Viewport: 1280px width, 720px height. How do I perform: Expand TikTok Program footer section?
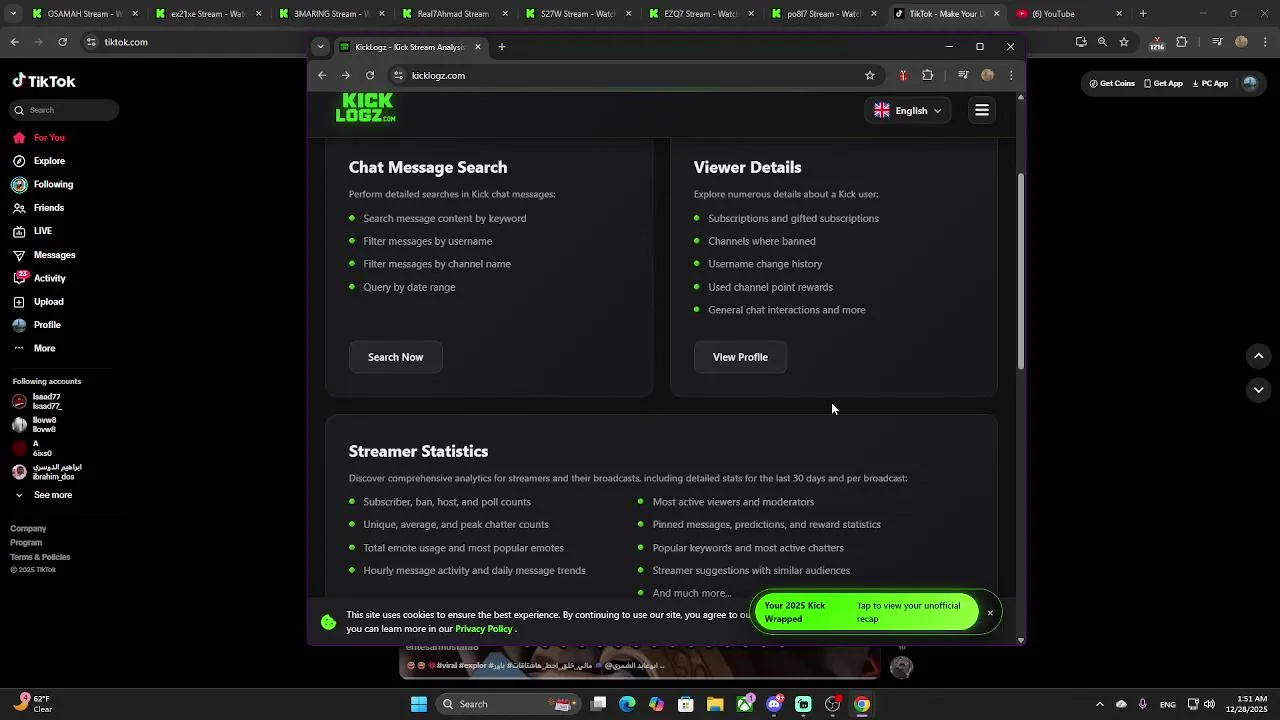(x=26, y=543)
